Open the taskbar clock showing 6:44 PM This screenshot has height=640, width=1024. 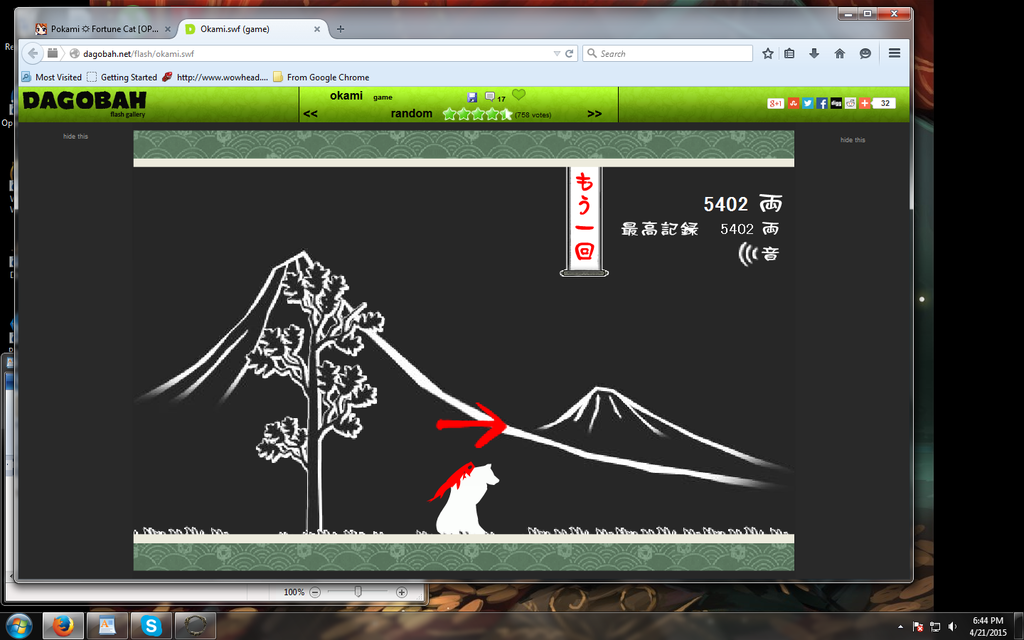pos(987,626)
